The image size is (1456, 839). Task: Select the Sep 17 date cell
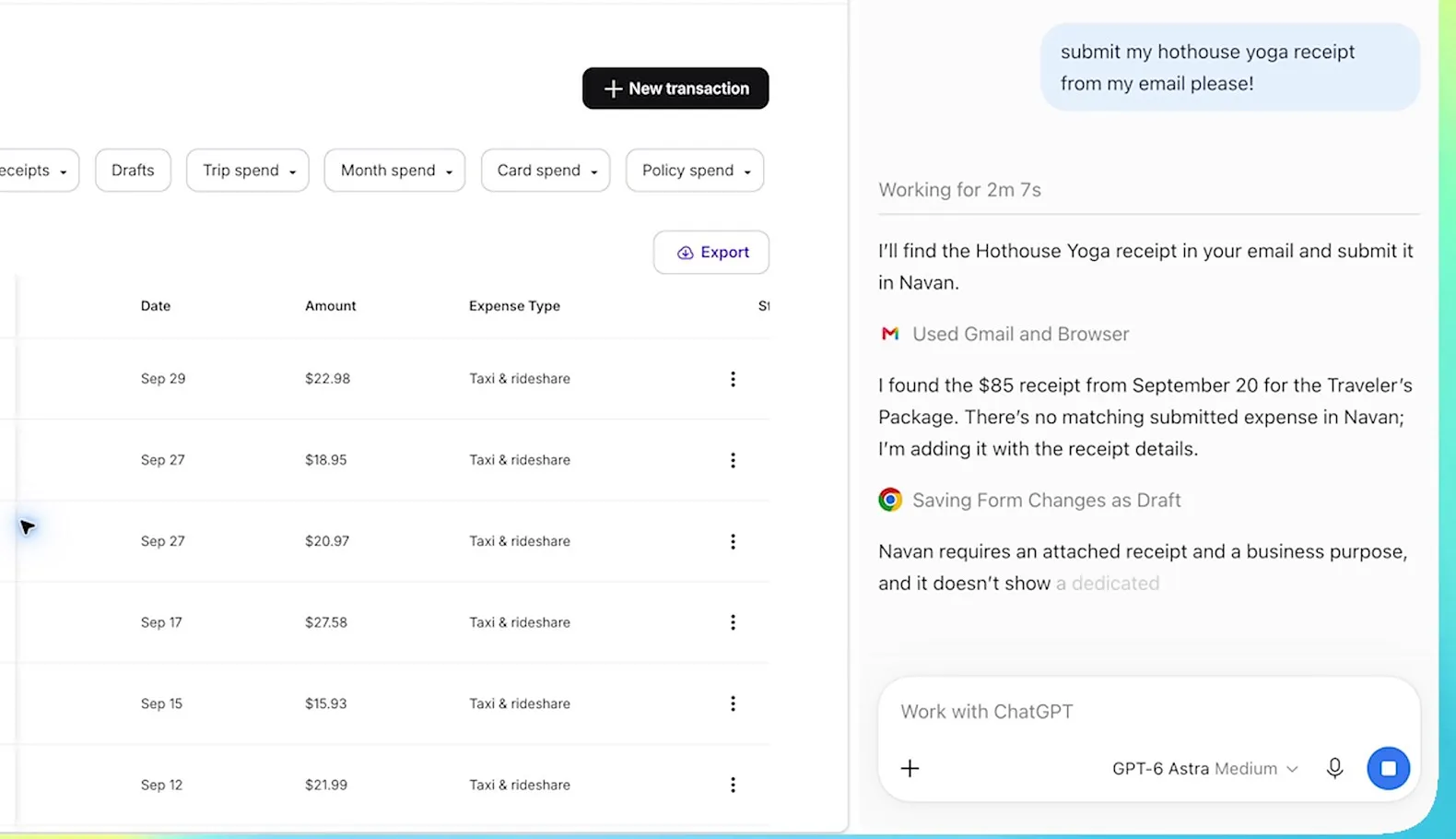[x=161, y=622]
